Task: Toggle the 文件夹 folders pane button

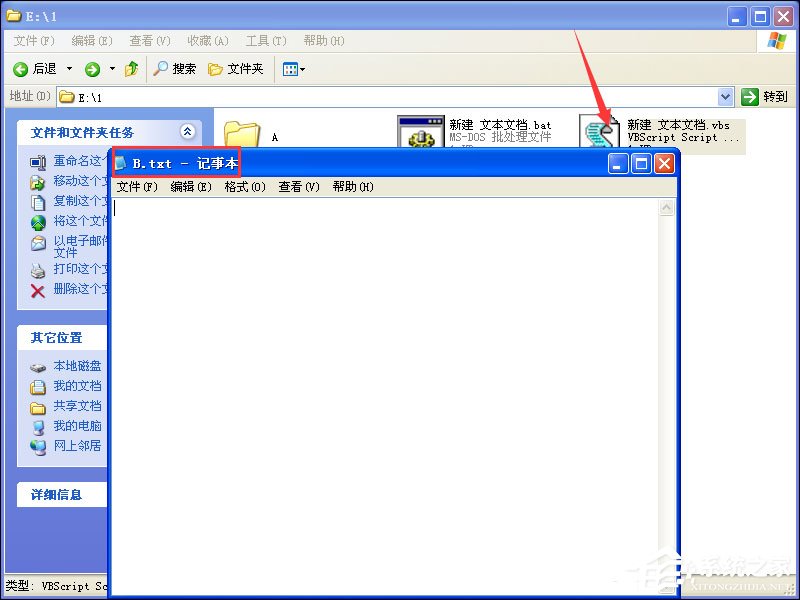Action: 236,68
